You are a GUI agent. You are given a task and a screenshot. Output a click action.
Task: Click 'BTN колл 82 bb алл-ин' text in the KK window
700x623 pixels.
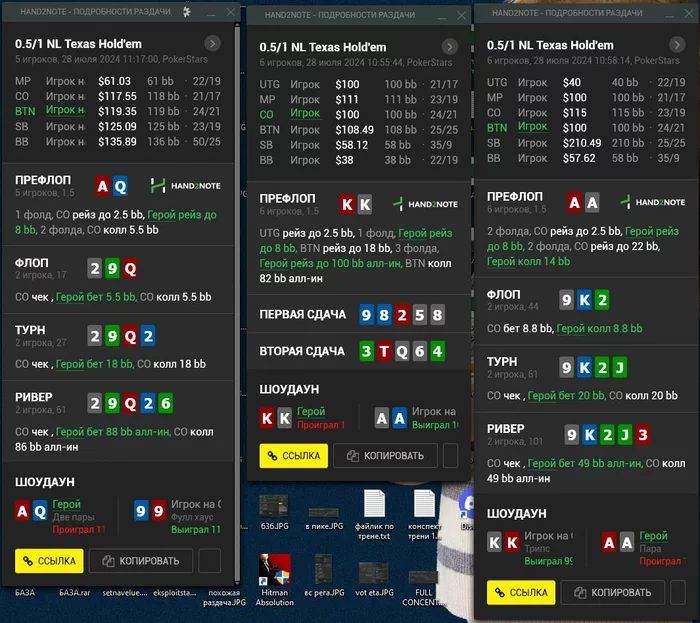tap(355, 271)
